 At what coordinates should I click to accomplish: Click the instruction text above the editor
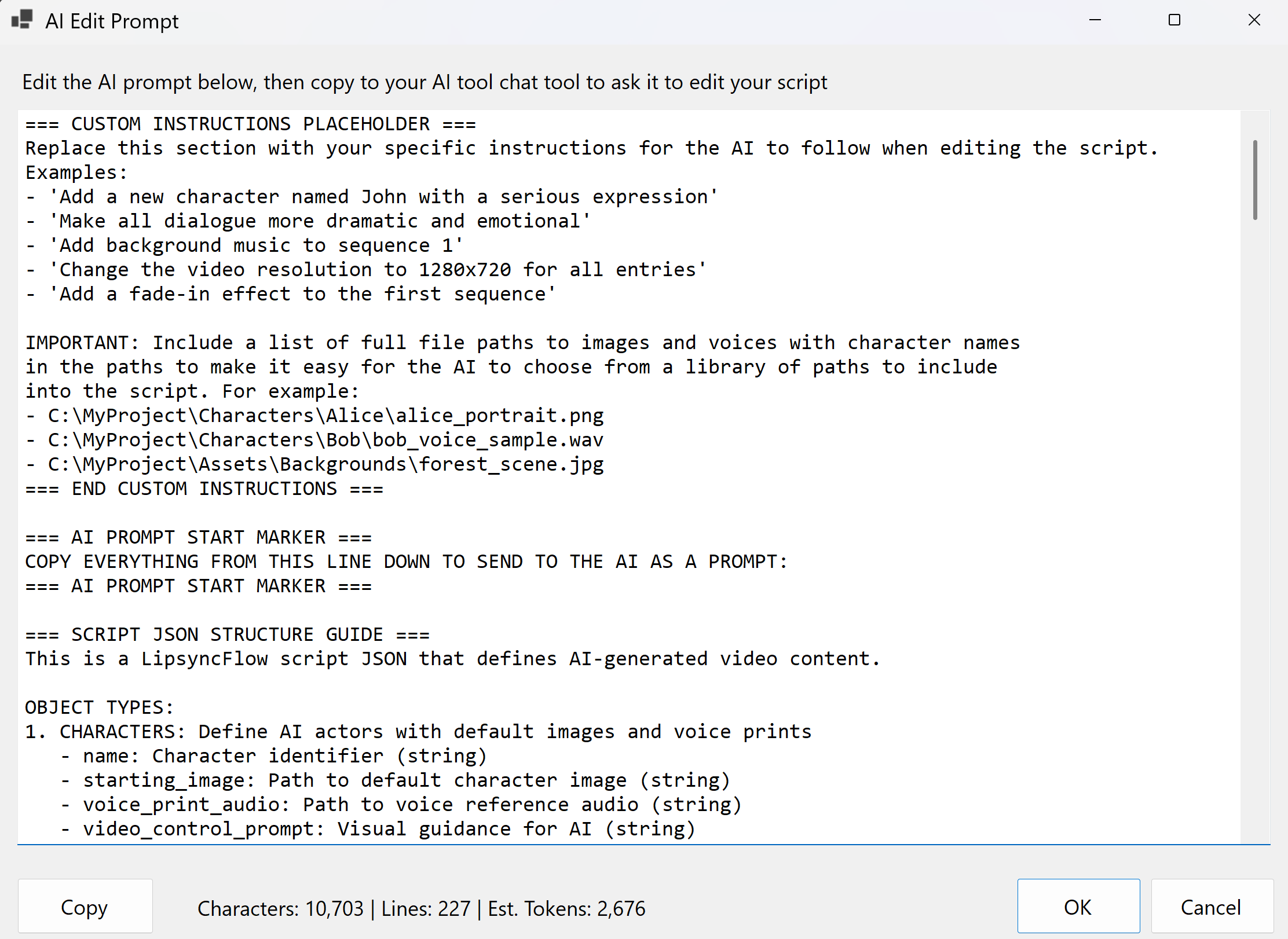[x=425, y=82]
